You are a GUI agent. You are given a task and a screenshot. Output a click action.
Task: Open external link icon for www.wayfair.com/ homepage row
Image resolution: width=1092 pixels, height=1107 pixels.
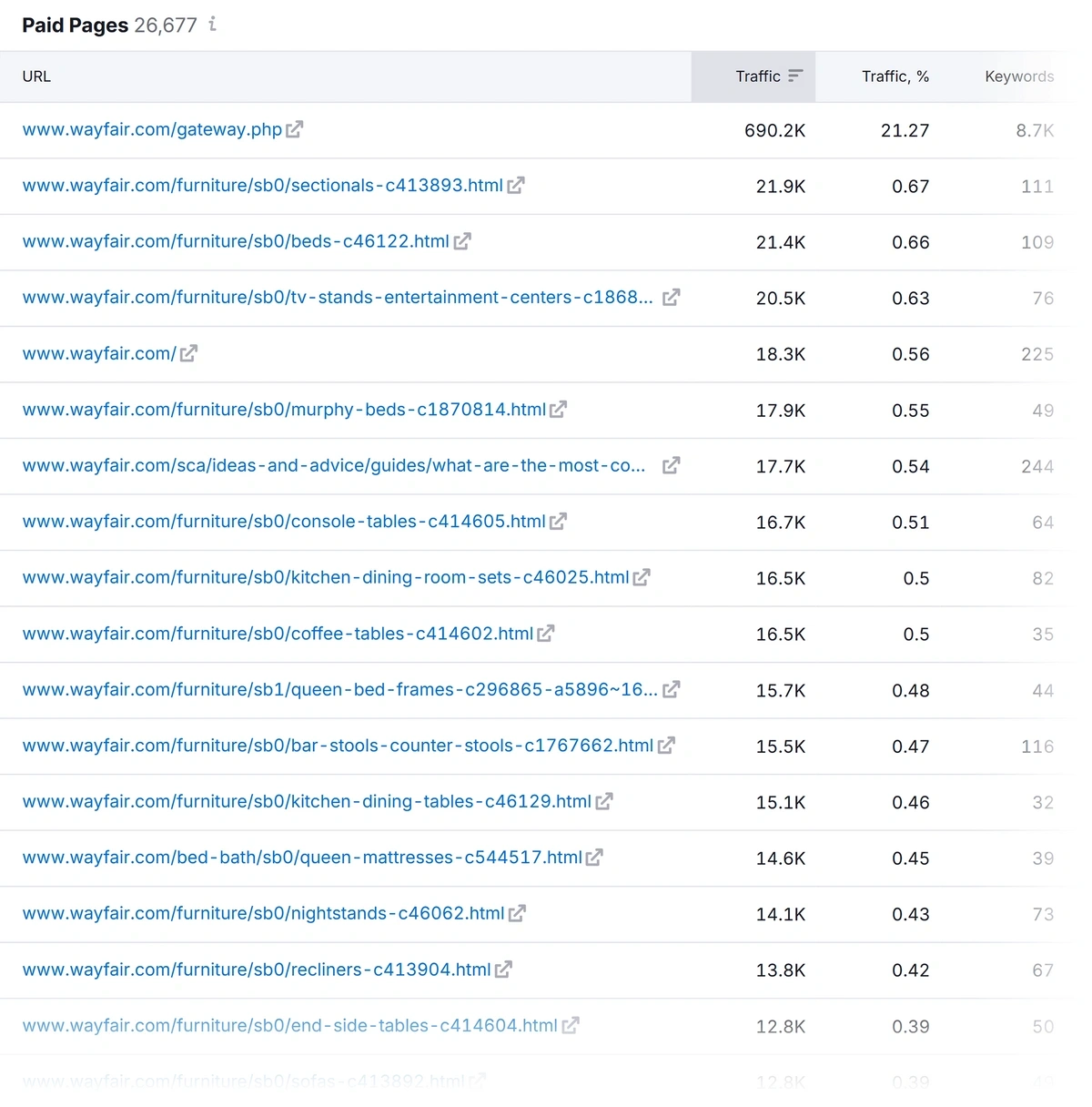click(188, 354)
